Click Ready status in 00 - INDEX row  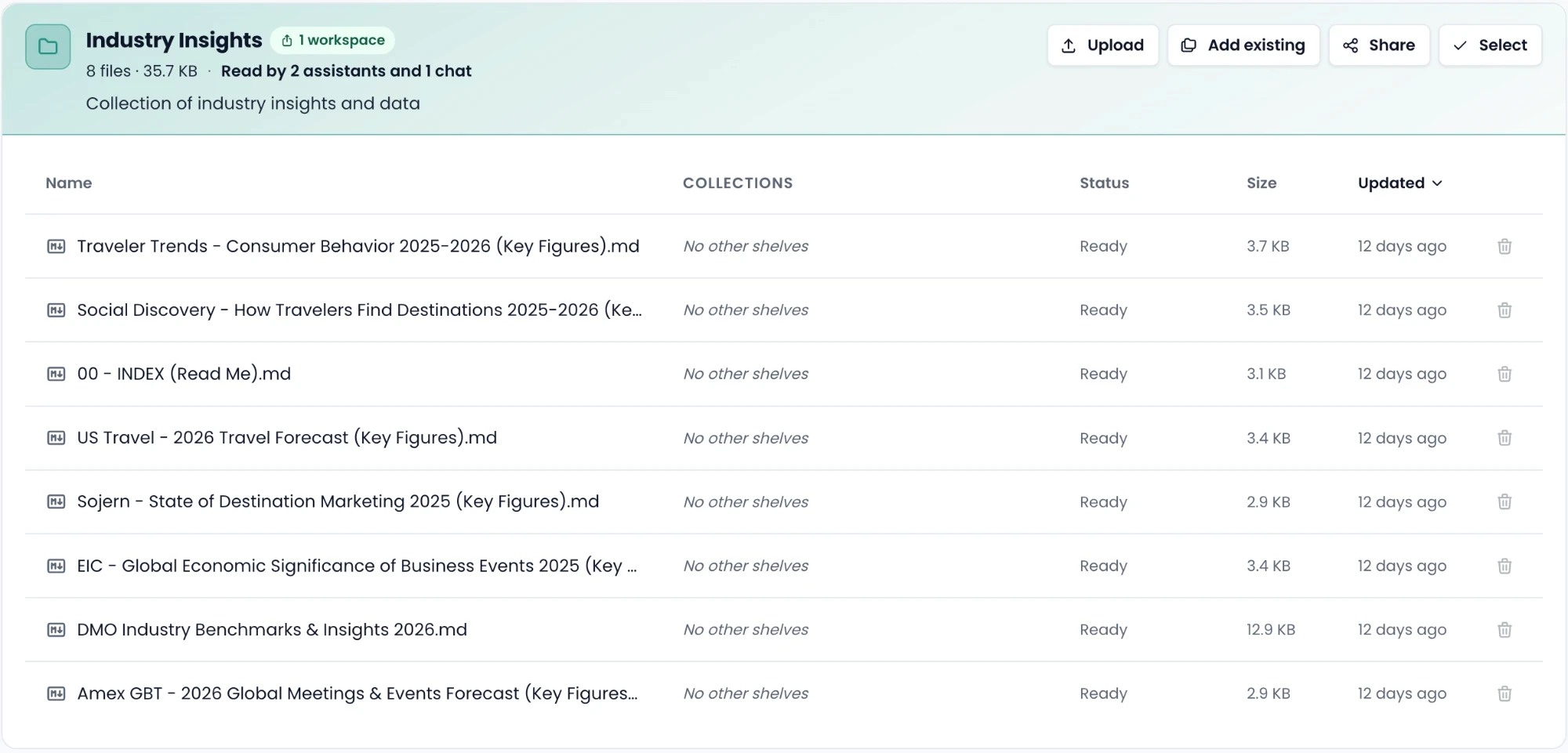[x=1103, y=374]
